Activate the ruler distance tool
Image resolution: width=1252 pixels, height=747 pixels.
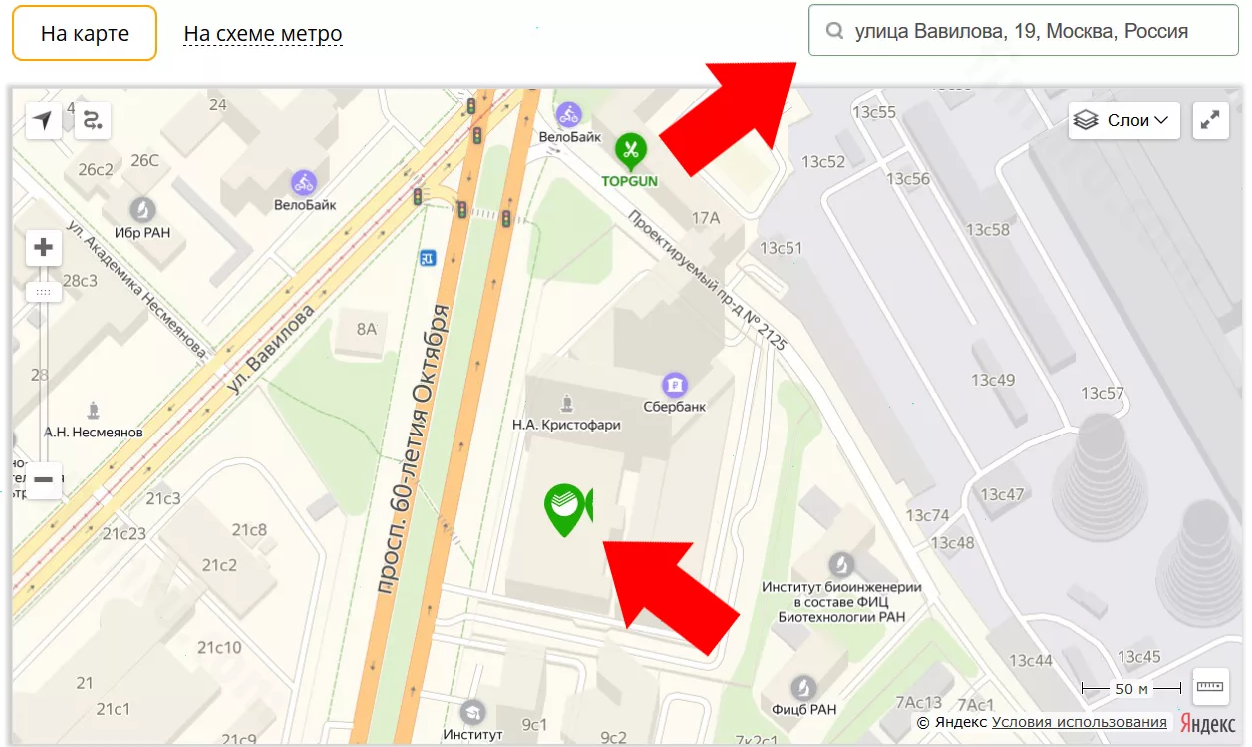1210,687
